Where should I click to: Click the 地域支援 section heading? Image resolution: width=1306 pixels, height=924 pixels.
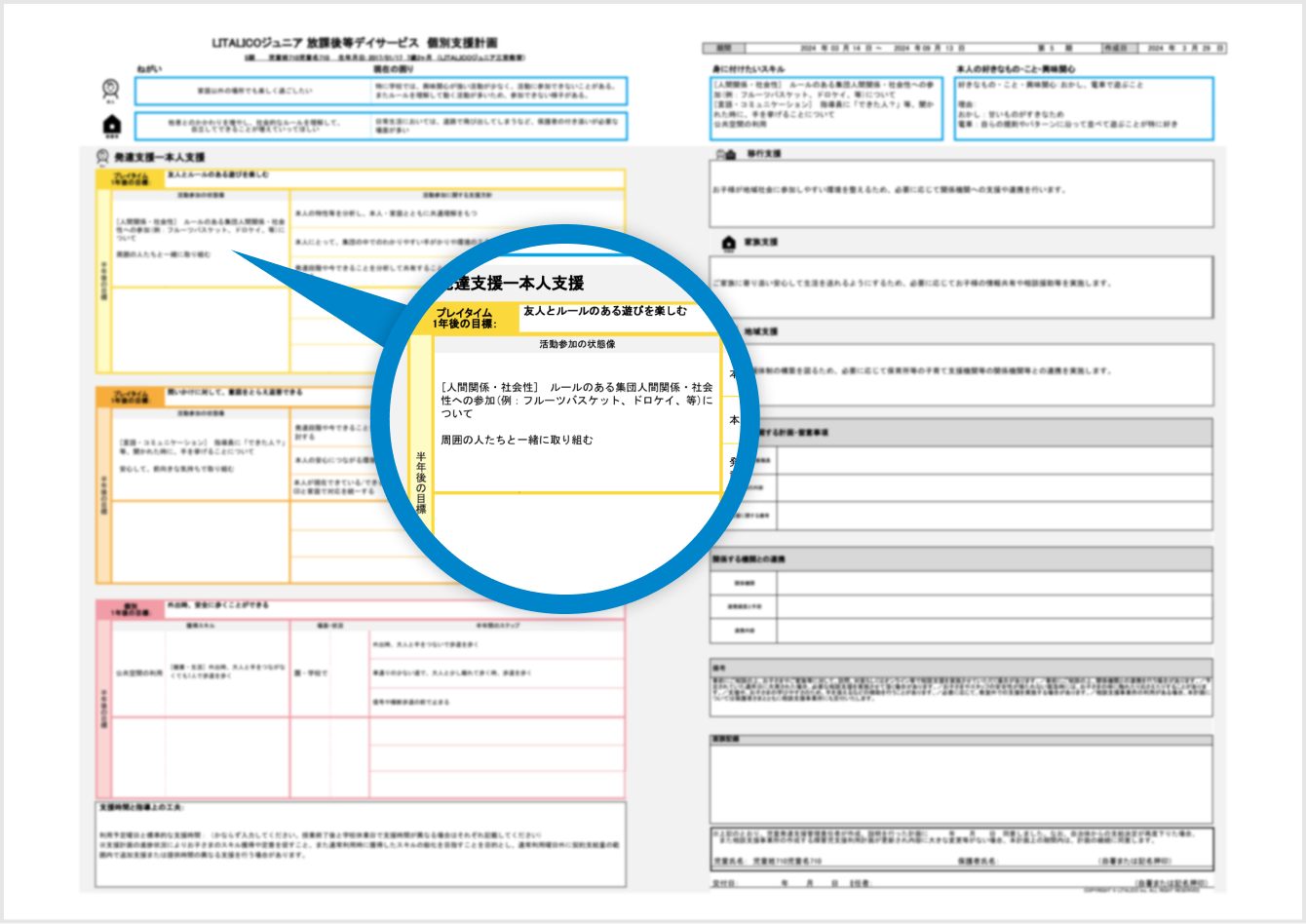point(762,331)
